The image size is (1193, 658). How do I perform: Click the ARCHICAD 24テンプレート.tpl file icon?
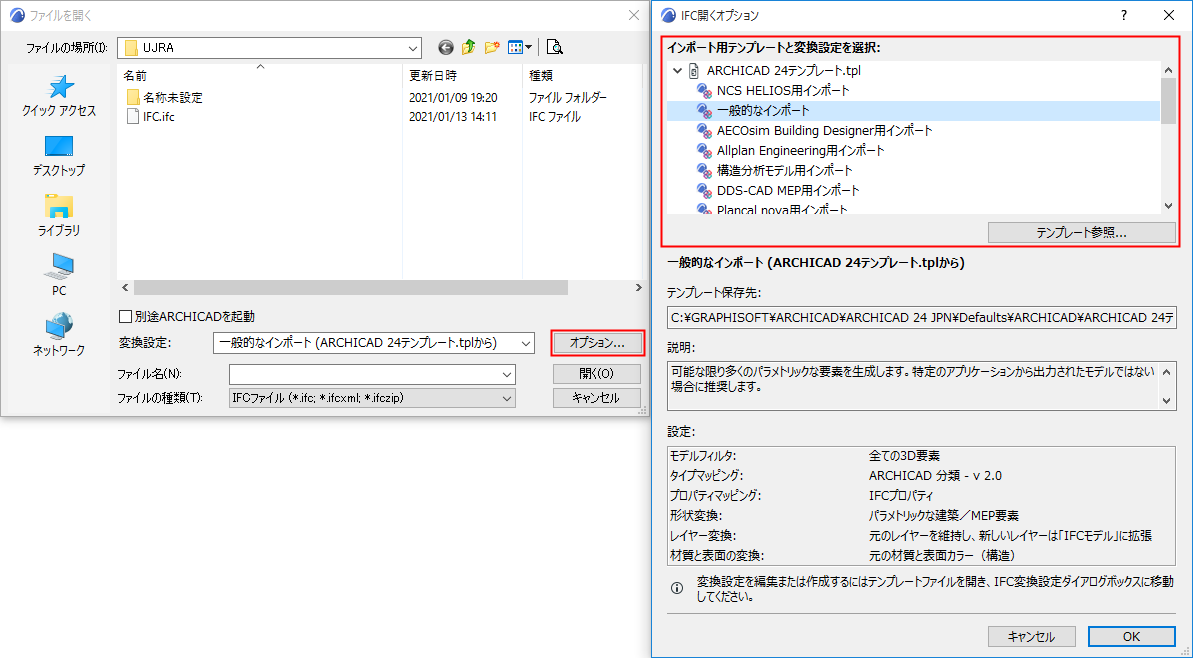pyautogui.click(x=693, y=71)
